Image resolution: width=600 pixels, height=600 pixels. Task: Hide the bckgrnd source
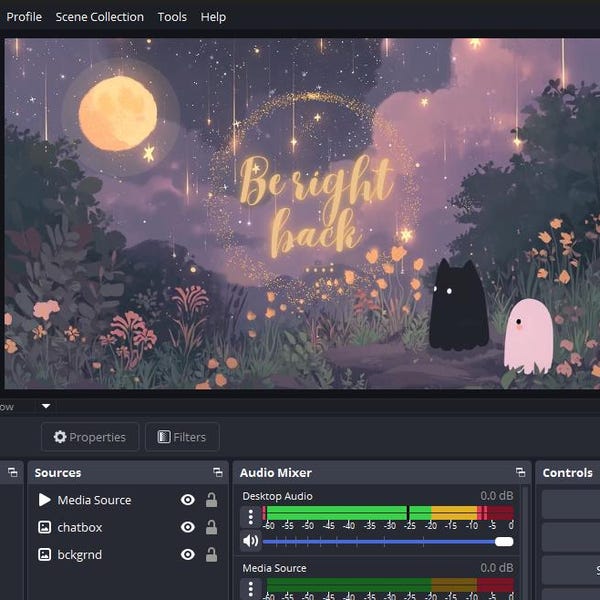click(x=188, y=554)
